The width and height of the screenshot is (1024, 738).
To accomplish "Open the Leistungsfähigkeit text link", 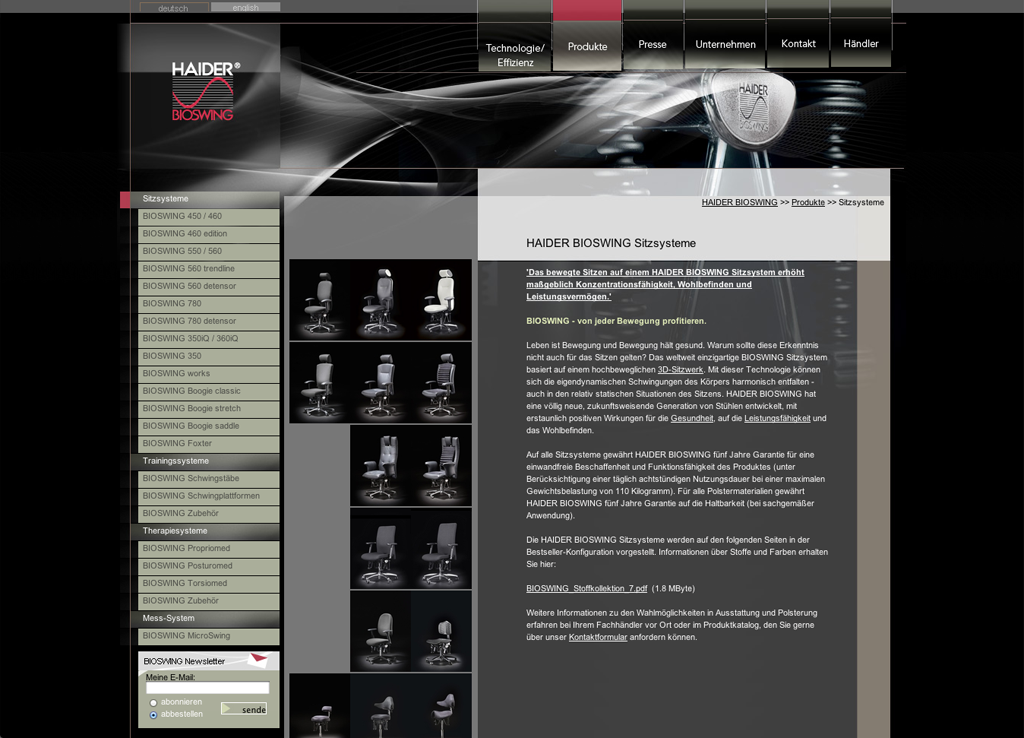I will (777, 419).
